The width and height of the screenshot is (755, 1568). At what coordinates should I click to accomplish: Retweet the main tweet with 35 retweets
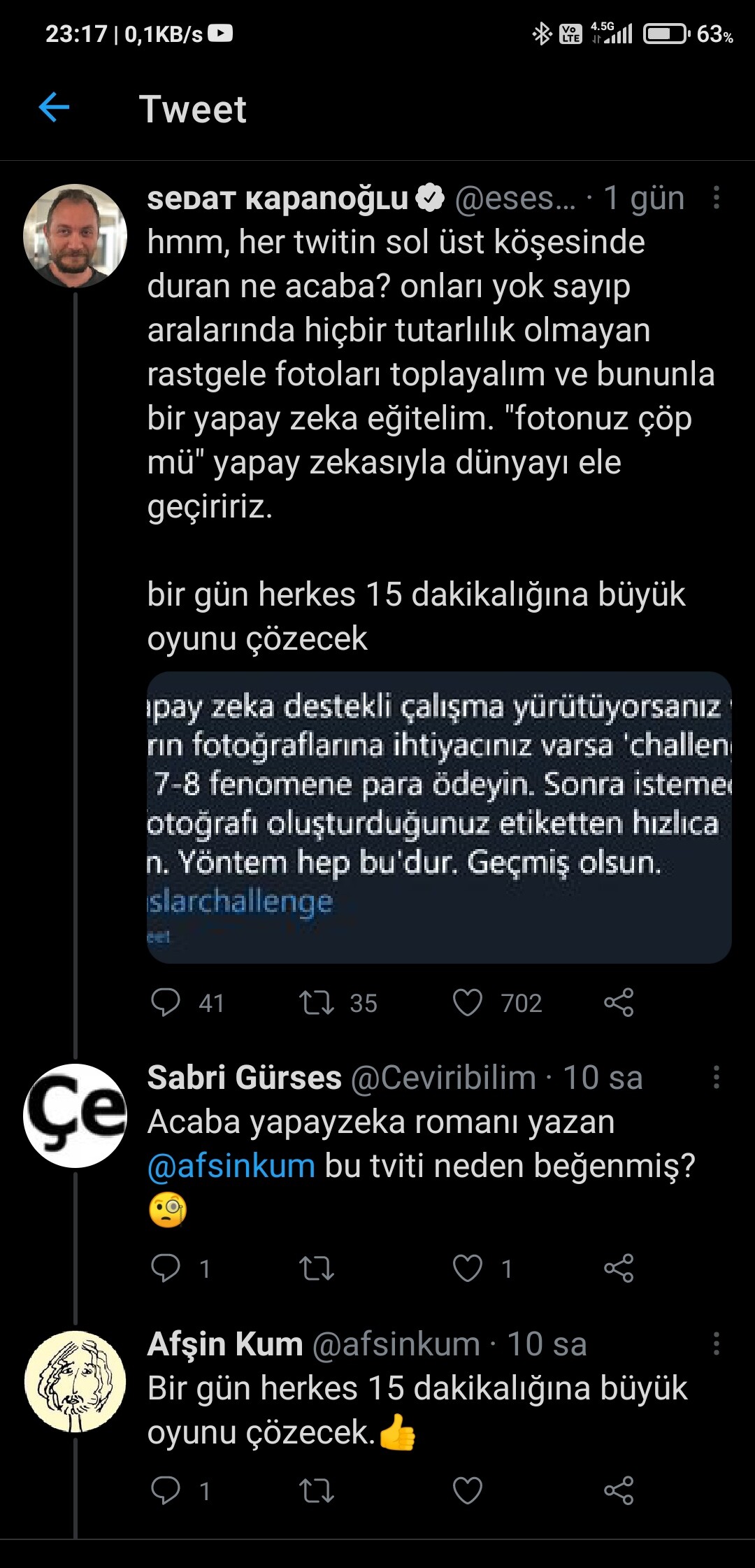(x=317, y=1002)
